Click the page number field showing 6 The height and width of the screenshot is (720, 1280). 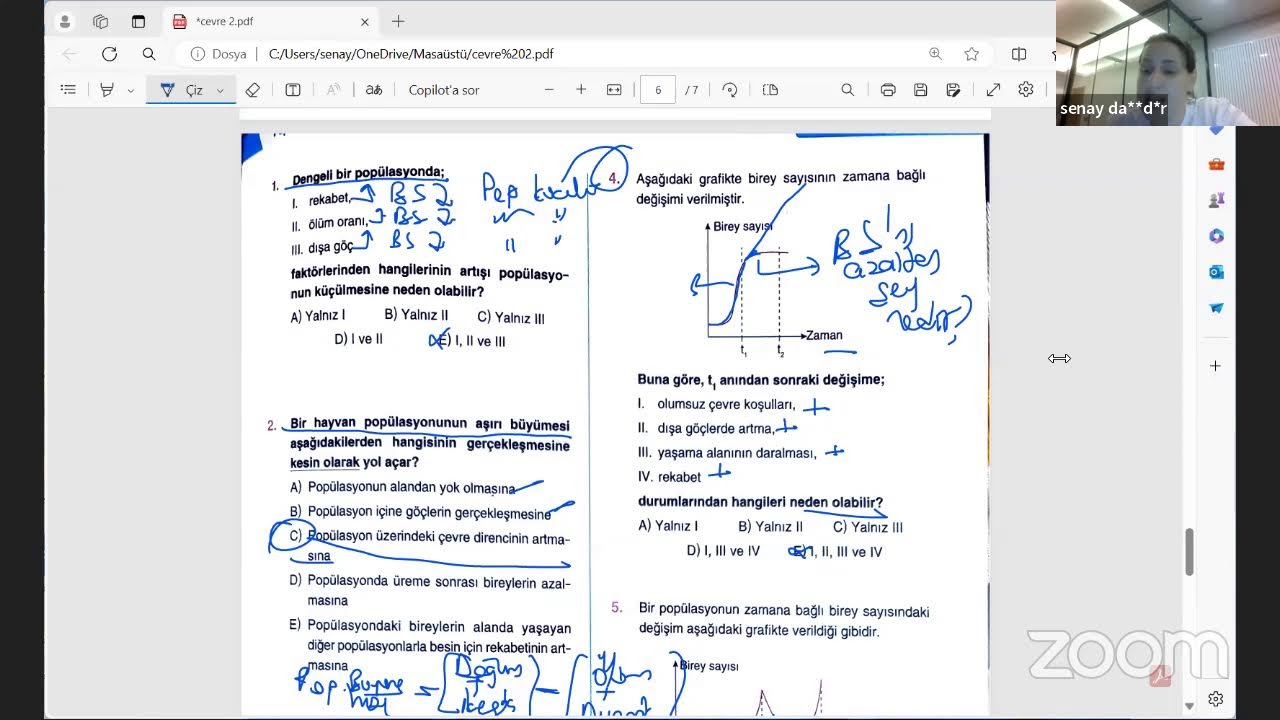click(658, 90)
